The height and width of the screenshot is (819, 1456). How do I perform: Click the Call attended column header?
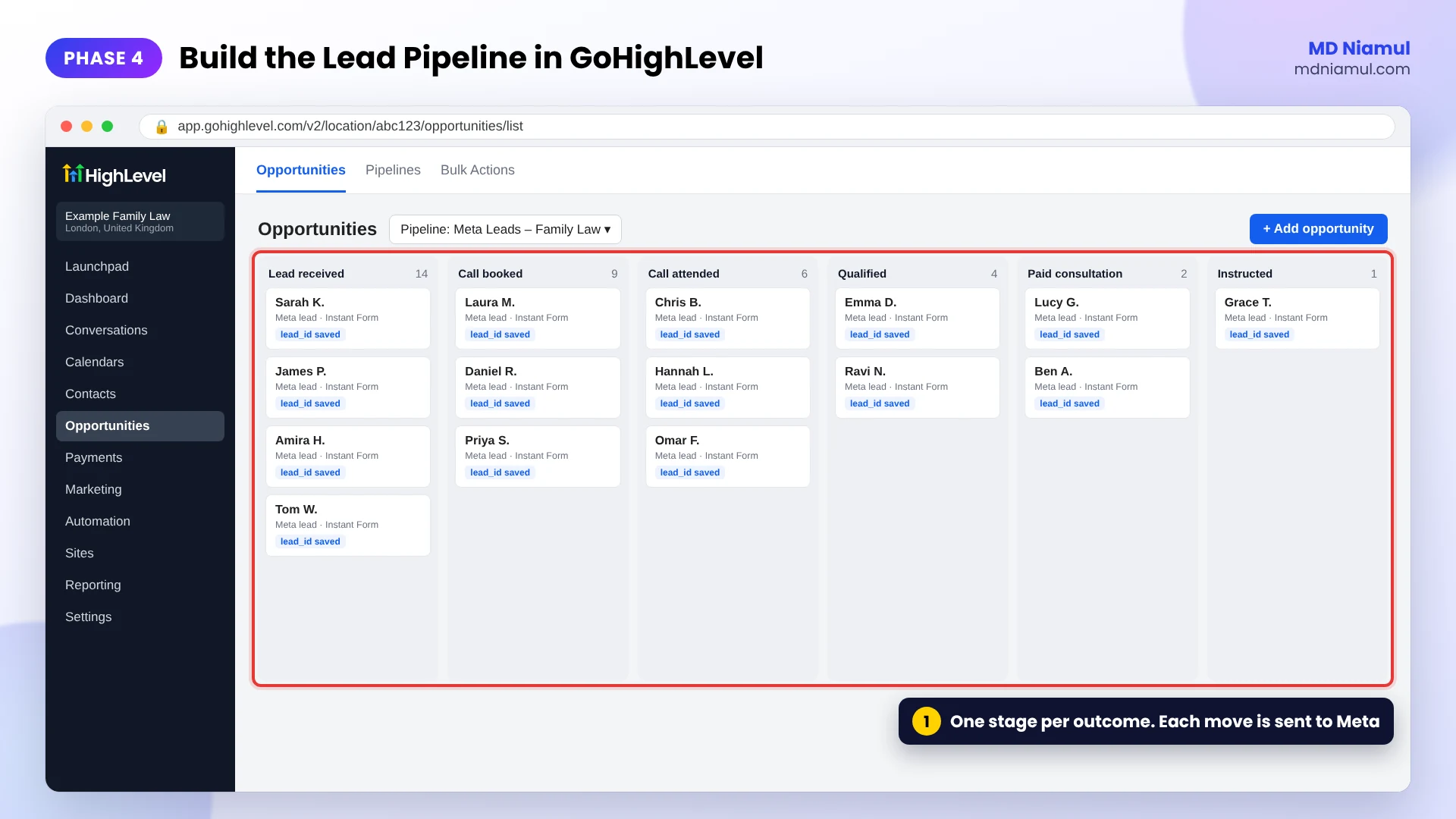pos(683,274)
